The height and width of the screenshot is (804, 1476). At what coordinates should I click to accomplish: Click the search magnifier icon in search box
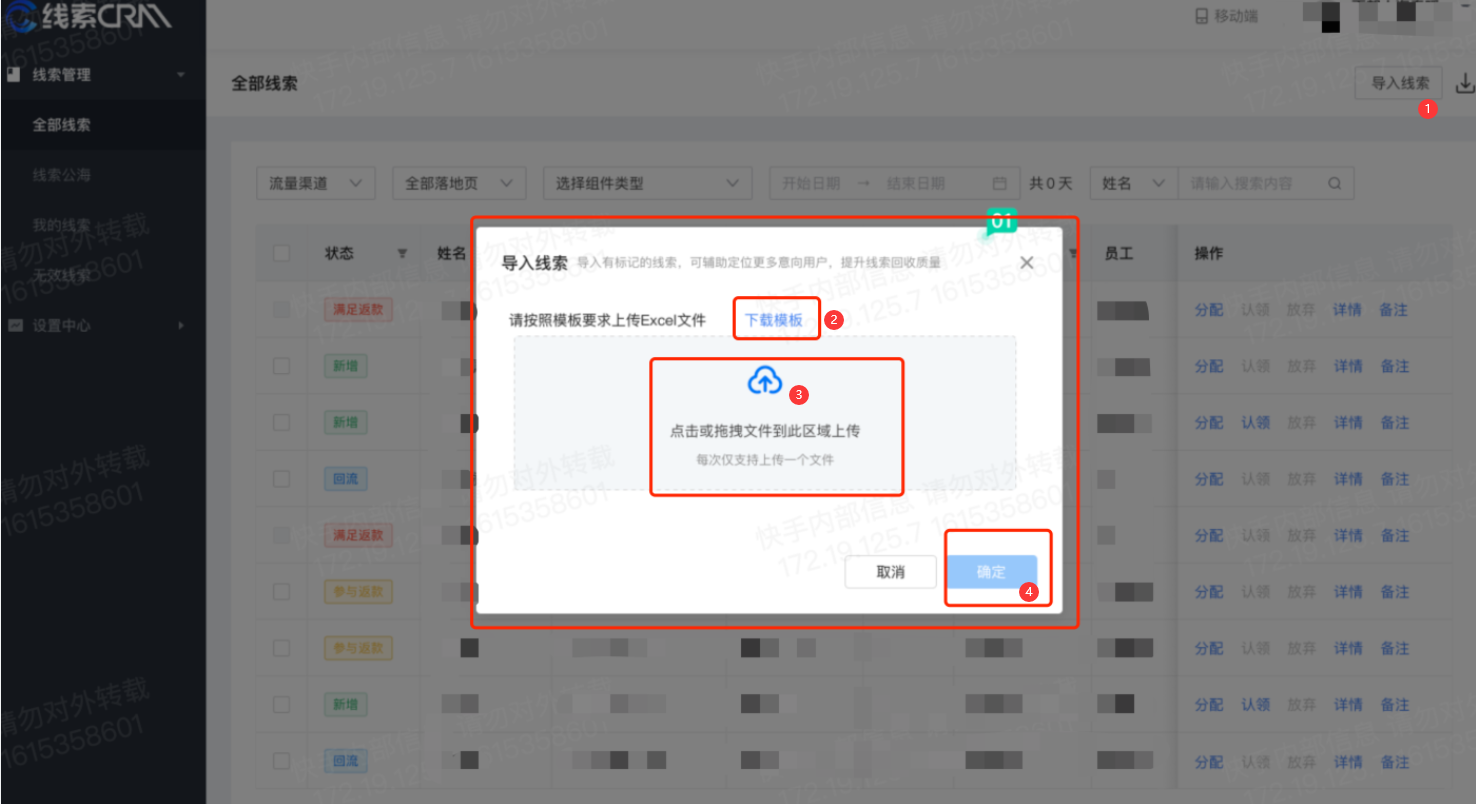click(x=1334, y=183)
